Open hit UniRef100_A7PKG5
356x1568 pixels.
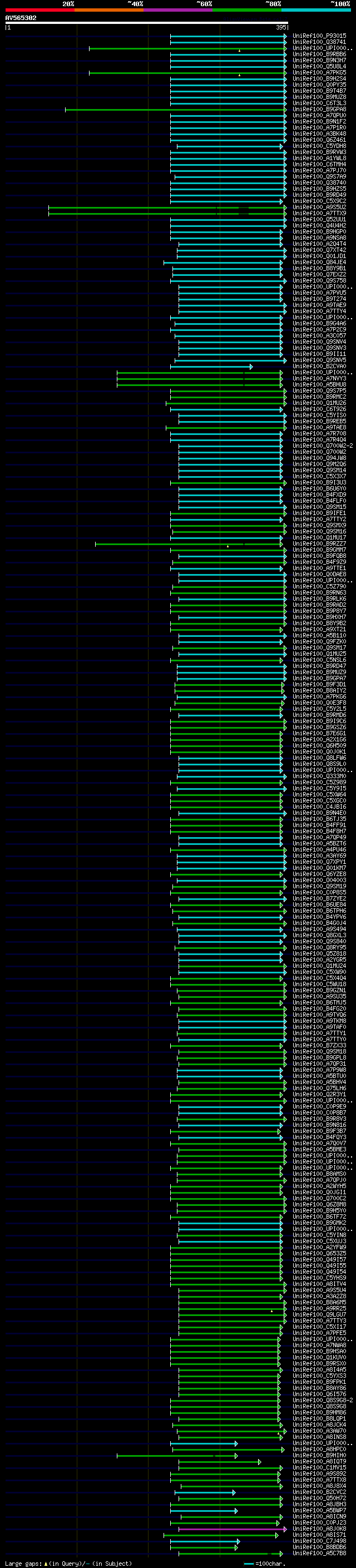point(319,73)
